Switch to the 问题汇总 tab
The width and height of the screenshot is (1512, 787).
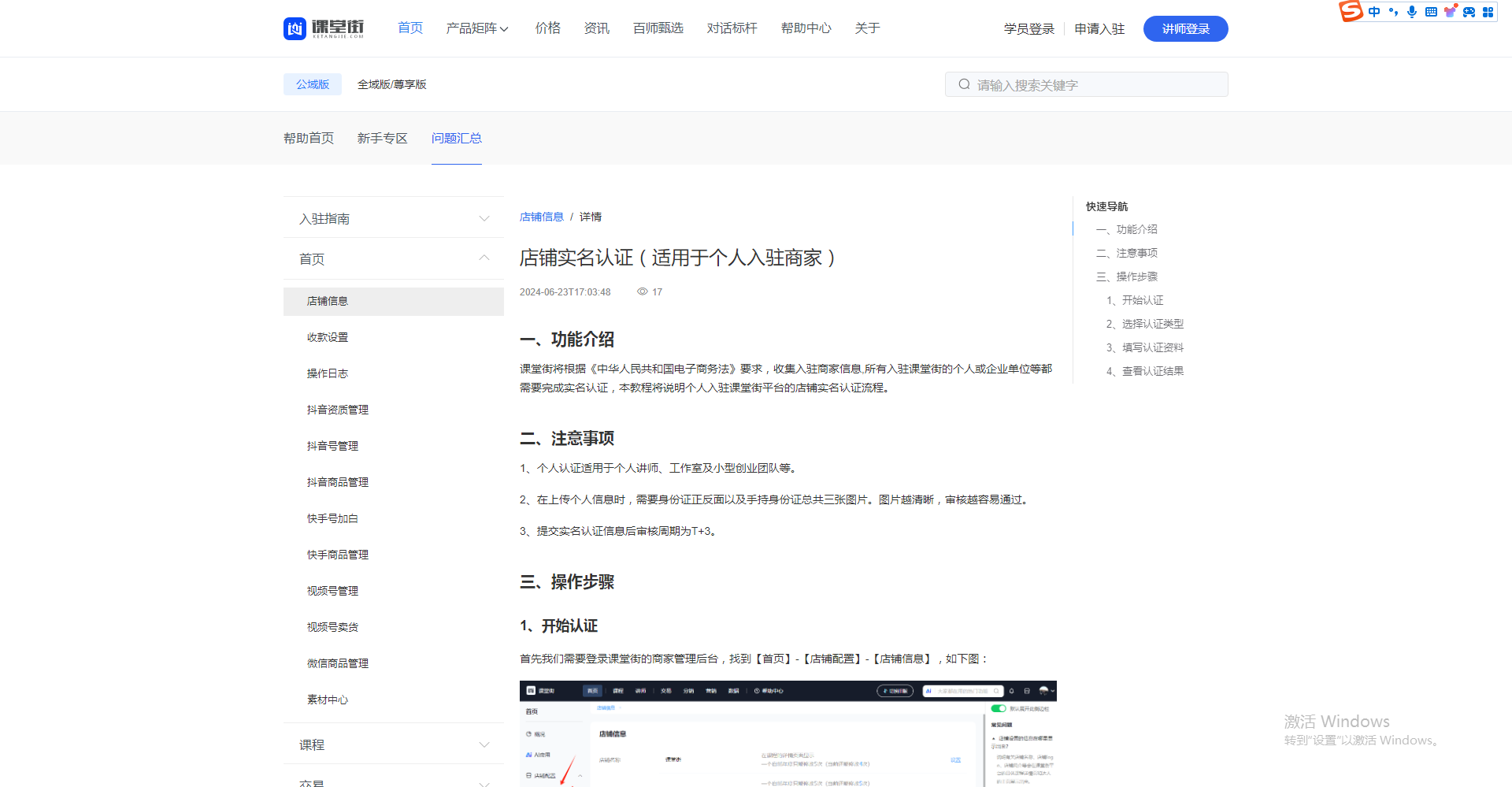[457, 138]
